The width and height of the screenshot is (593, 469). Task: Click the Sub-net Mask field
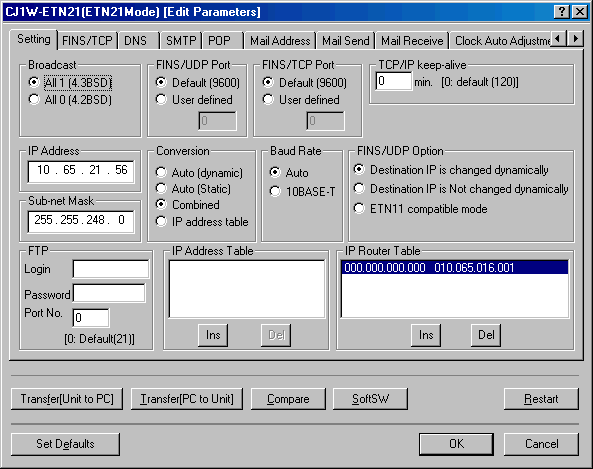[81, 221]
